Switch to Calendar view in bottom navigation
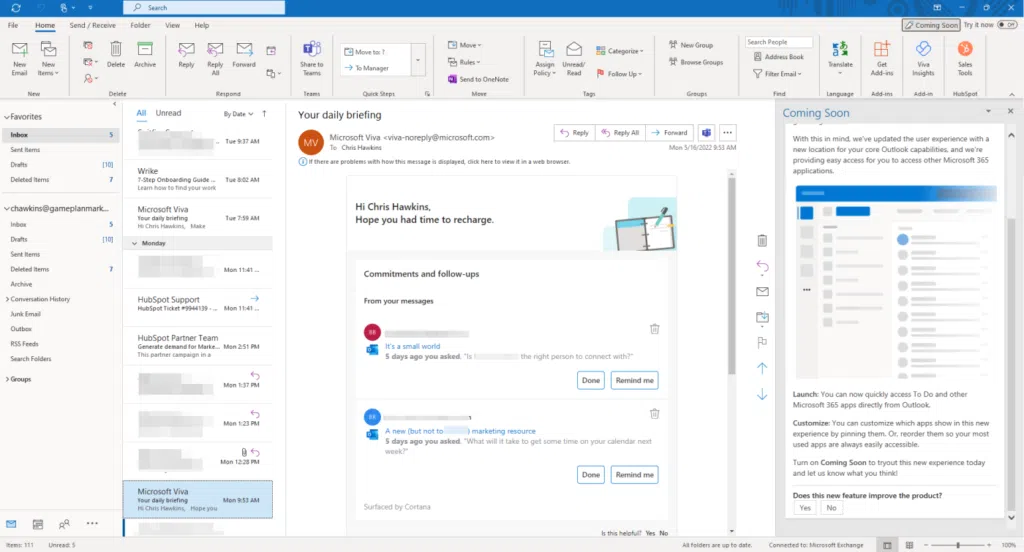The width and height of the screenshot is (1024, 552). 38,524
